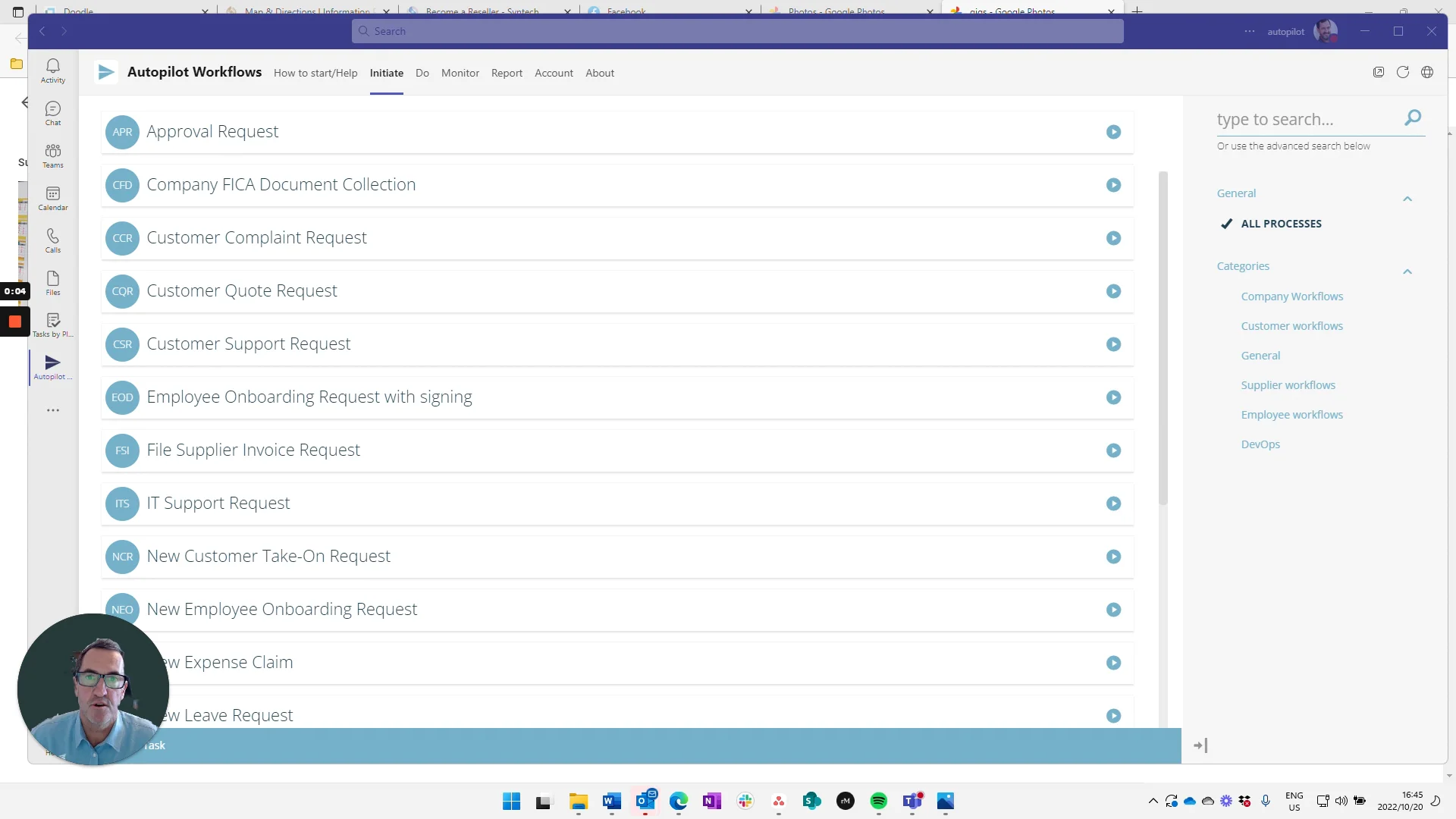This screenshot has height=819, width=1456.
Task: Open Outlook from the taskbar
Action: coord(645,802)
